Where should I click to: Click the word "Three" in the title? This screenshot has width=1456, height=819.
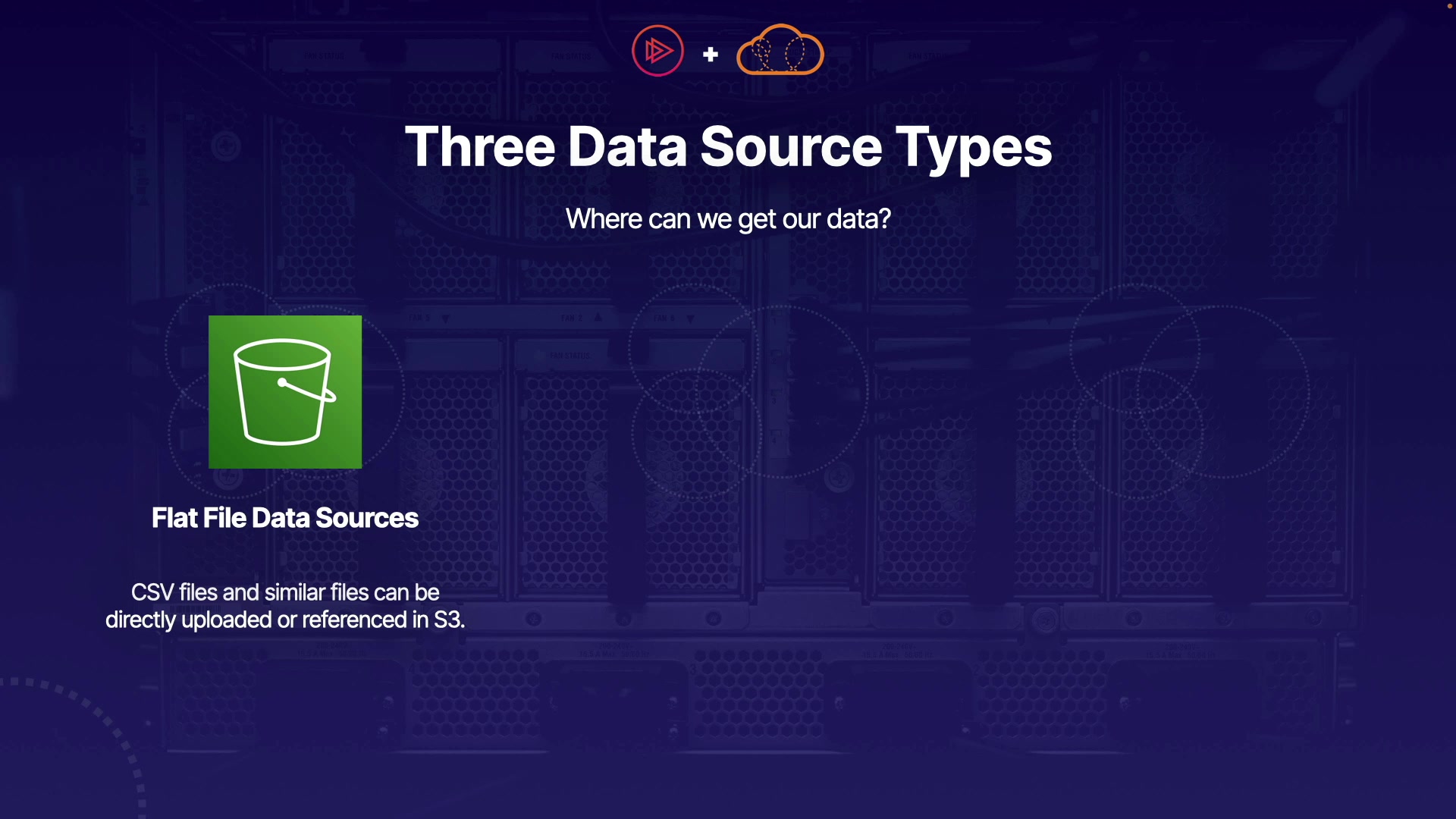[x=480, y=146]
